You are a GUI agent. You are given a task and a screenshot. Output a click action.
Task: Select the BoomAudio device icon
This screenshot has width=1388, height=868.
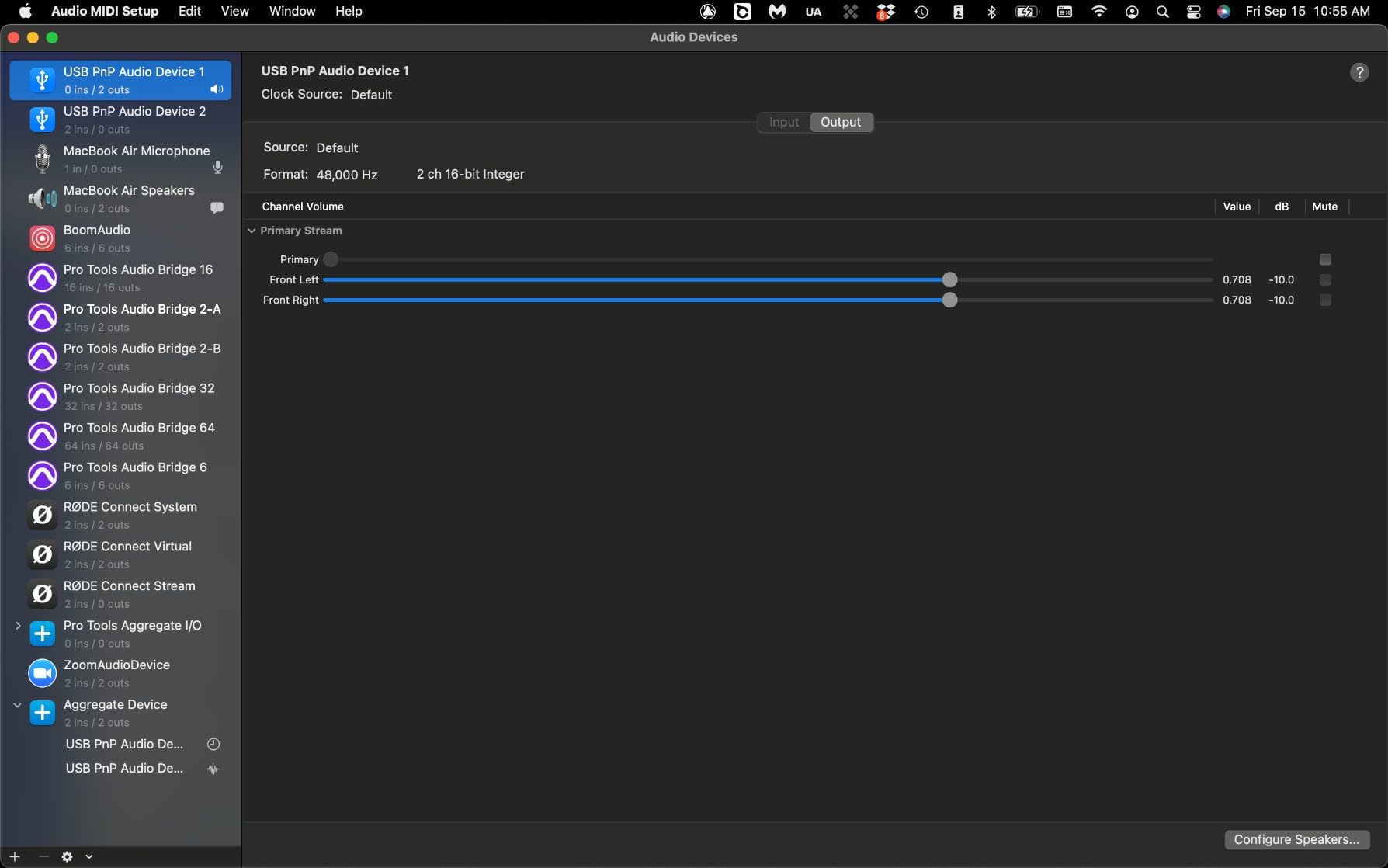pyautogui.click(x=42, y=238)
